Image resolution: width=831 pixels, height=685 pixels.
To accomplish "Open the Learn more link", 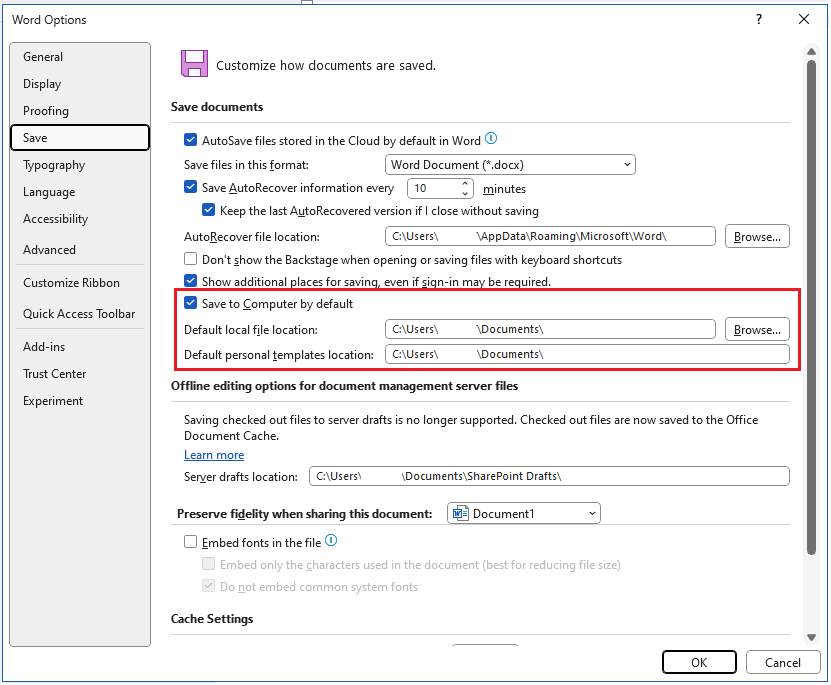I will [x=214, y=455].
